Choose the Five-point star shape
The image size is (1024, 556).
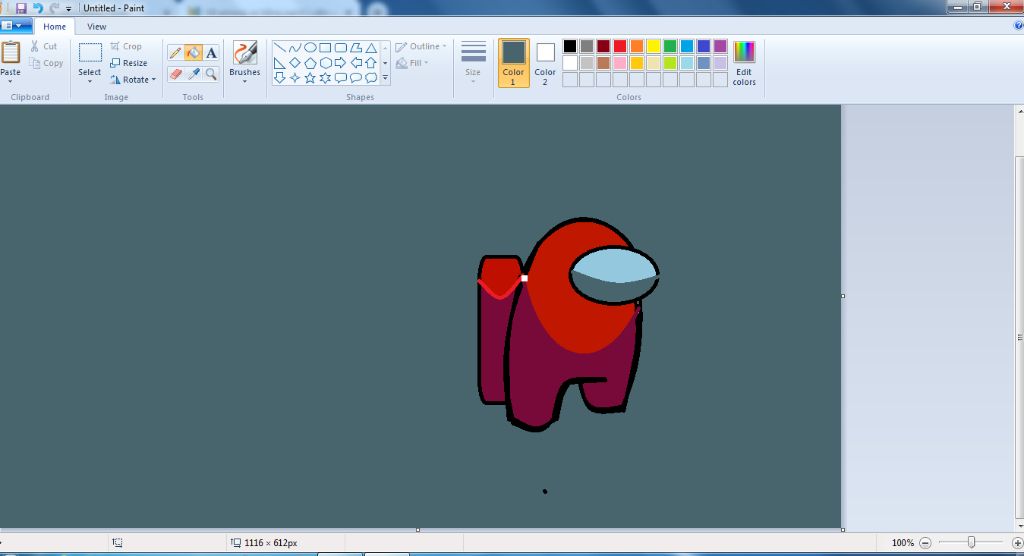pos(310,78)
